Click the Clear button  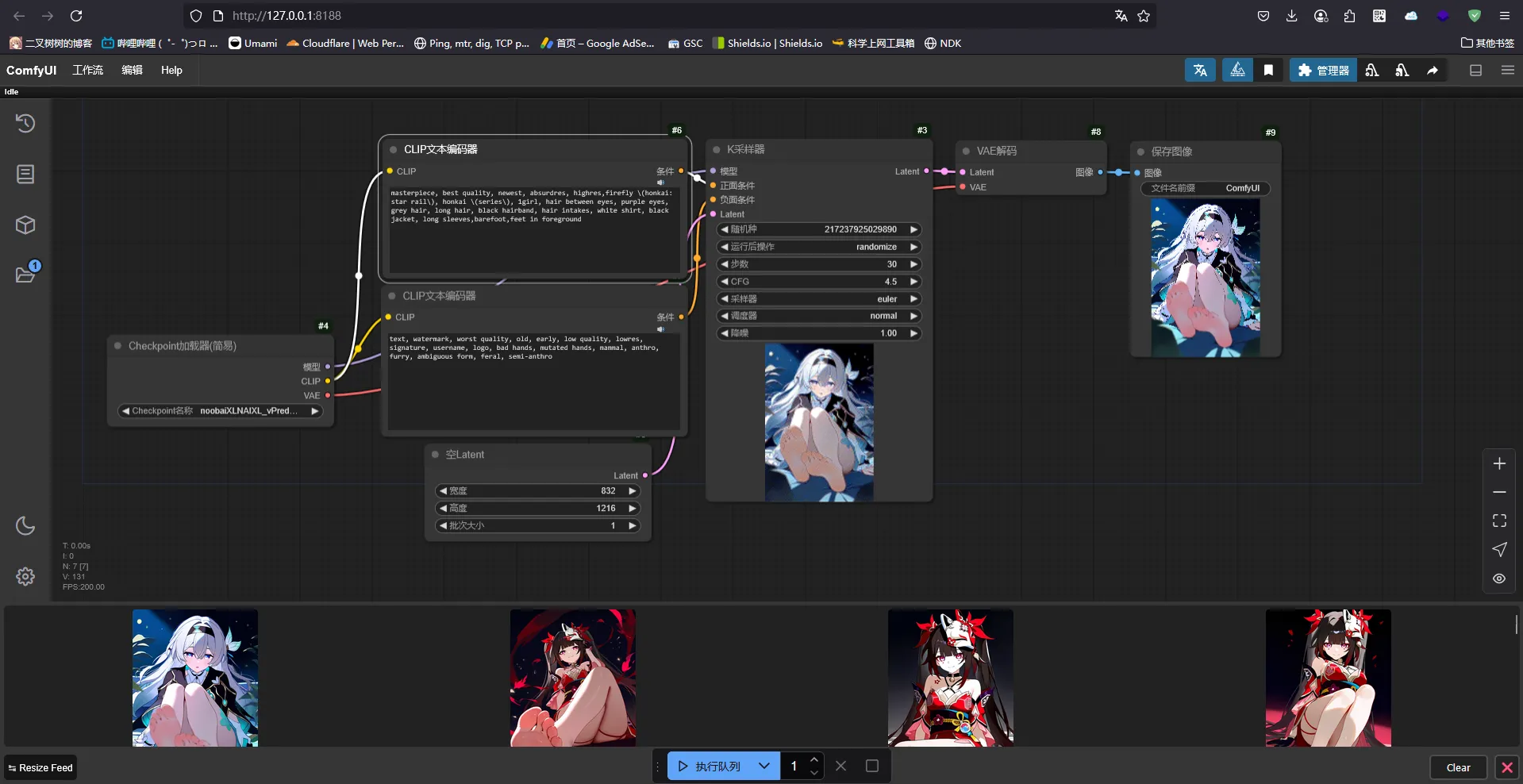click(1458, 767)
